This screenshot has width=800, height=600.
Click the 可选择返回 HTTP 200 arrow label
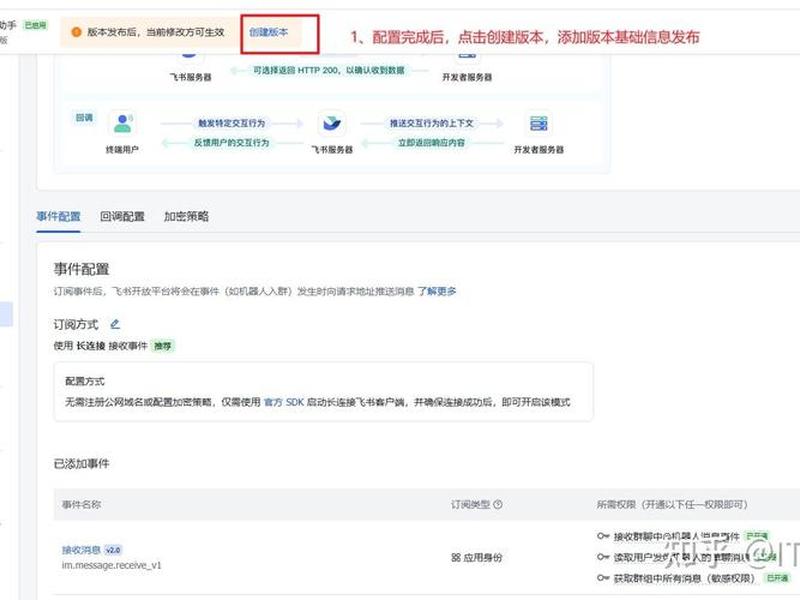click(x=329, y=70)
